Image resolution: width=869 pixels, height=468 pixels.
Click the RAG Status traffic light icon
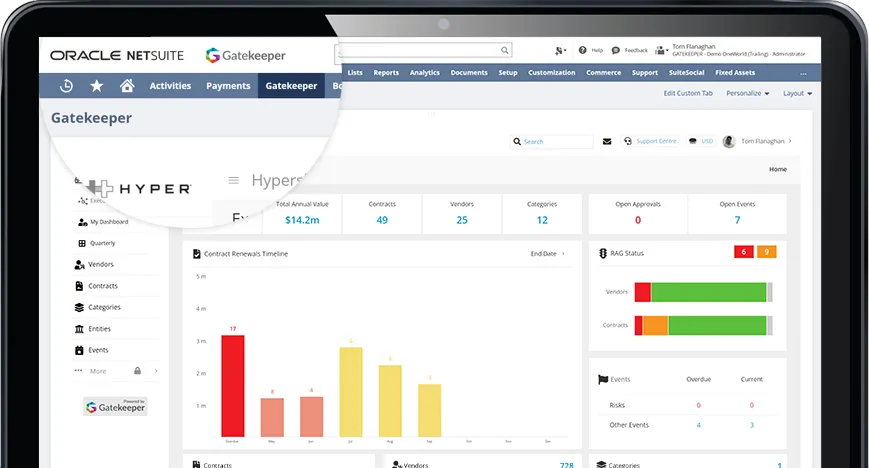tap(603, 253)
